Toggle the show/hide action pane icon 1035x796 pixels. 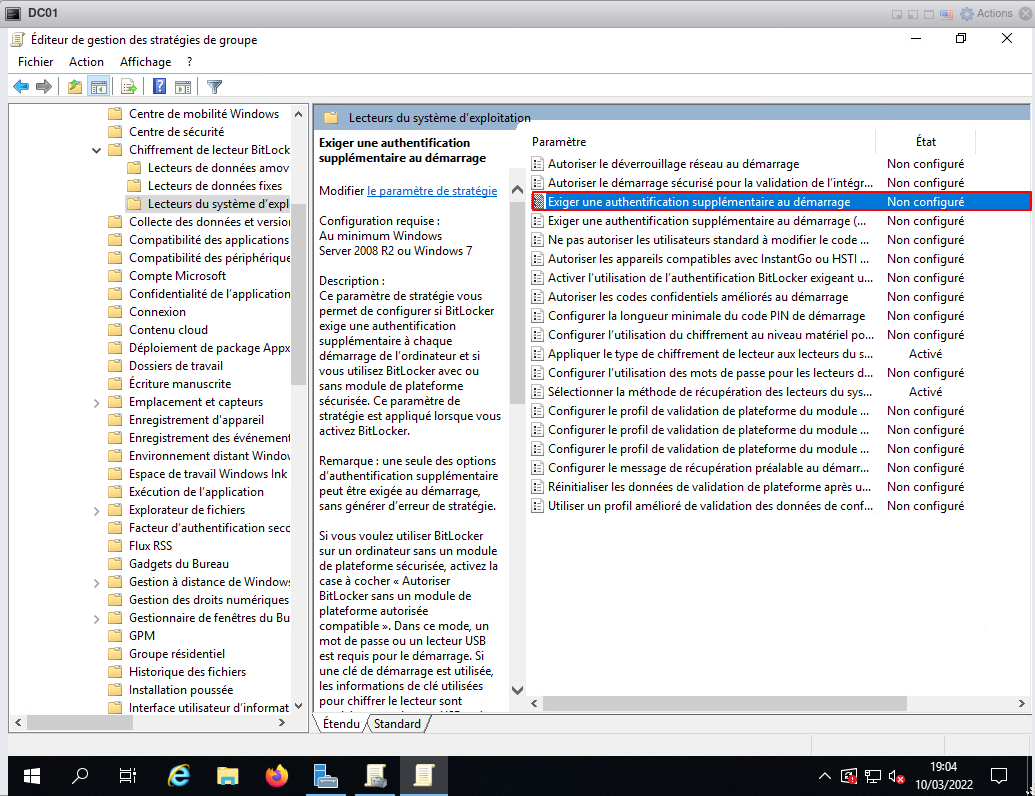point(183,87)
